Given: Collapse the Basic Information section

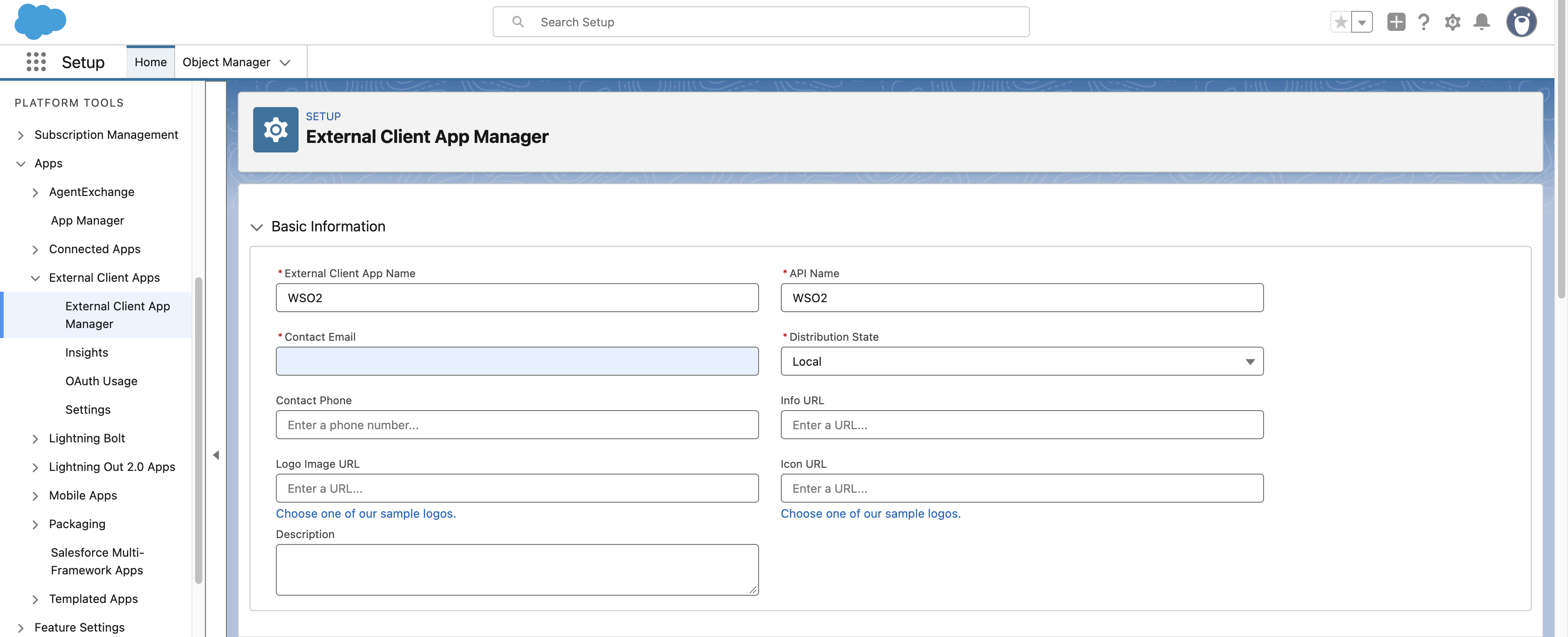Looking at the screenshot, I should pos(257,226).
